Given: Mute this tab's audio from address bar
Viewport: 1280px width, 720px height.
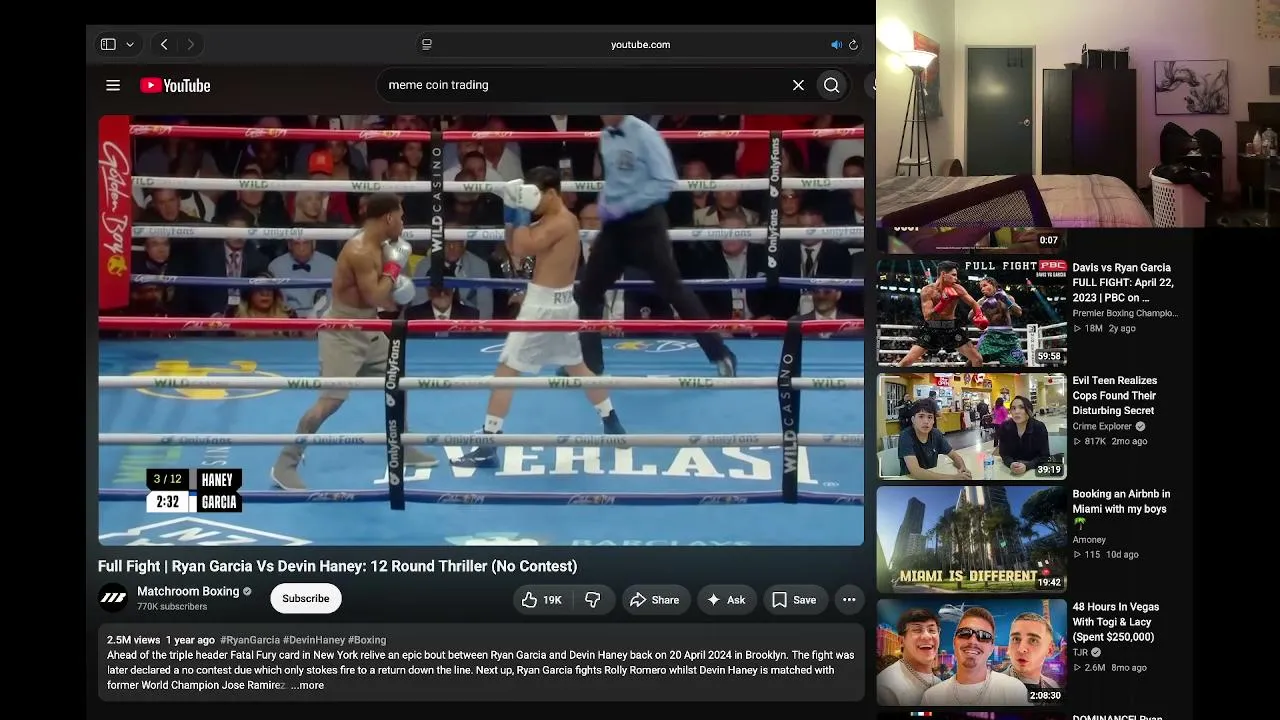Looking at the screenshot, I should click(836, 44).
